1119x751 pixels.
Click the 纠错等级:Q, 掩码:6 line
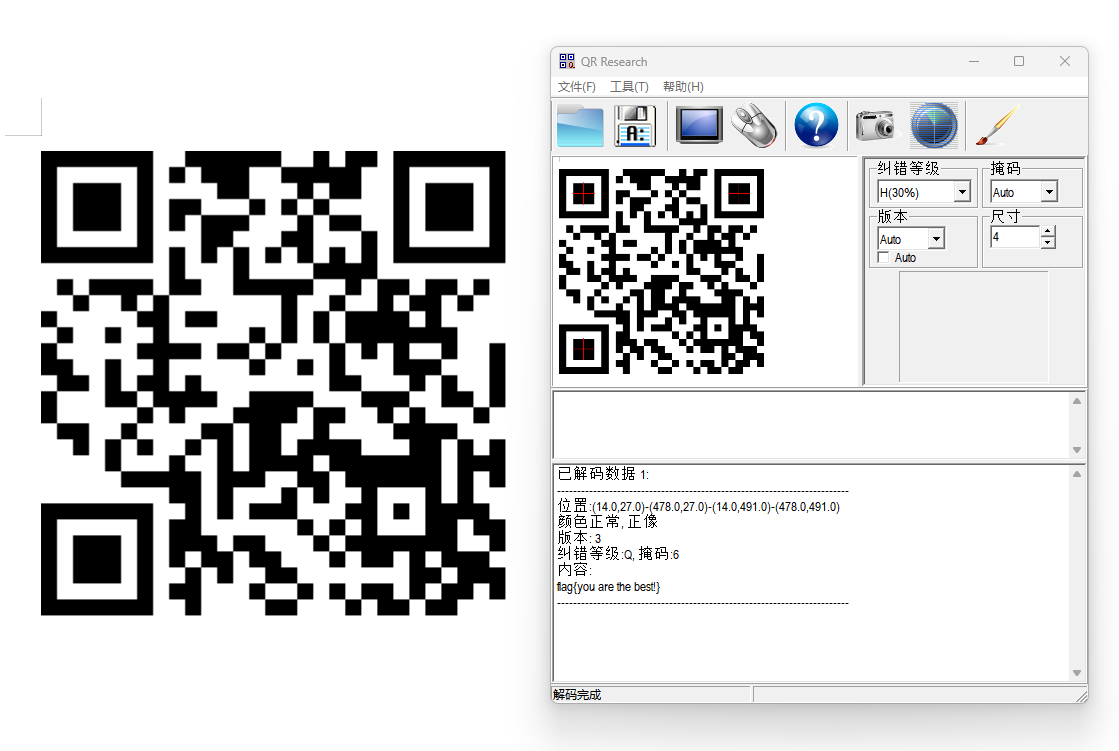618,554
